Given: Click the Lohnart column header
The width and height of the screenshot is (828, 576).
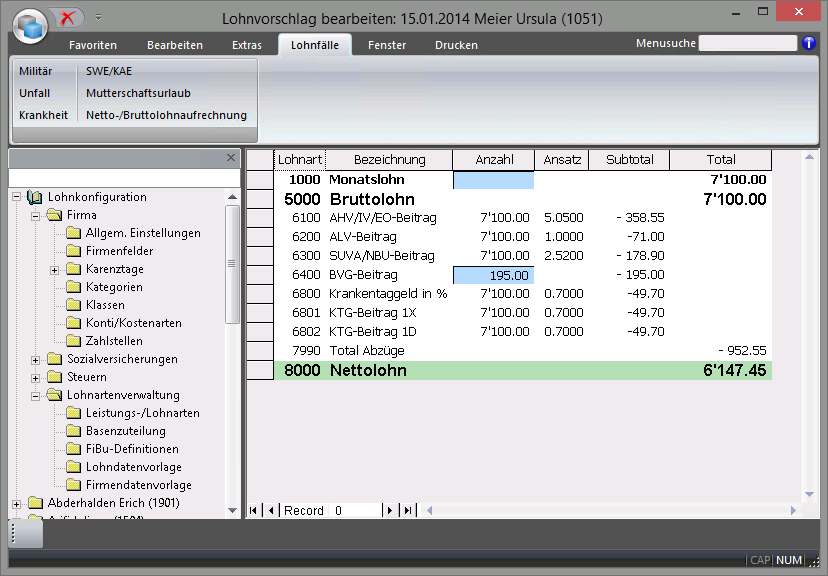Looking at the screenshot, I should tap(300, 160).
